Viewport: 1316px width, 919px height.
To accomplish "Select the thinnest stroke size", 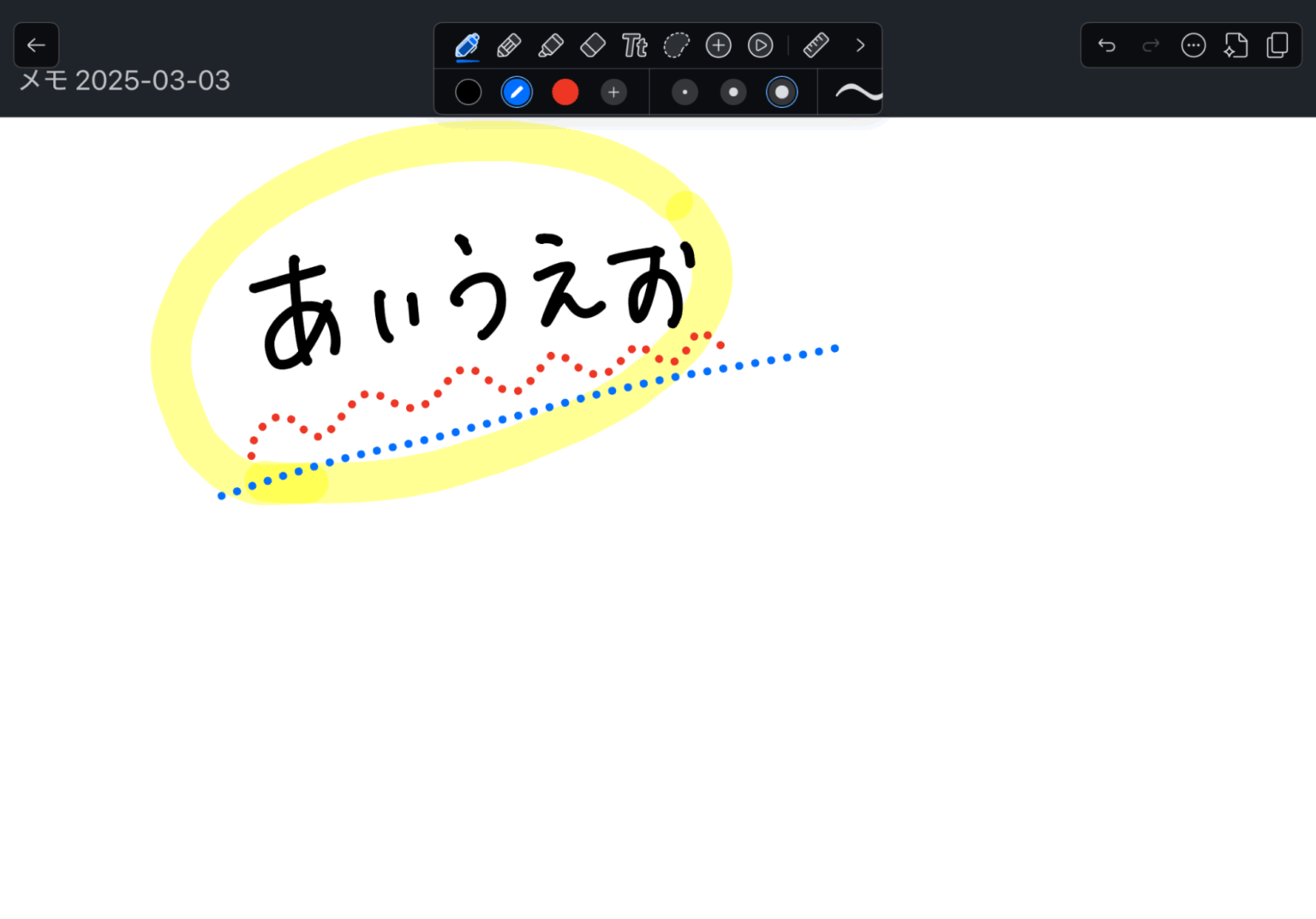I will [685, 92].
